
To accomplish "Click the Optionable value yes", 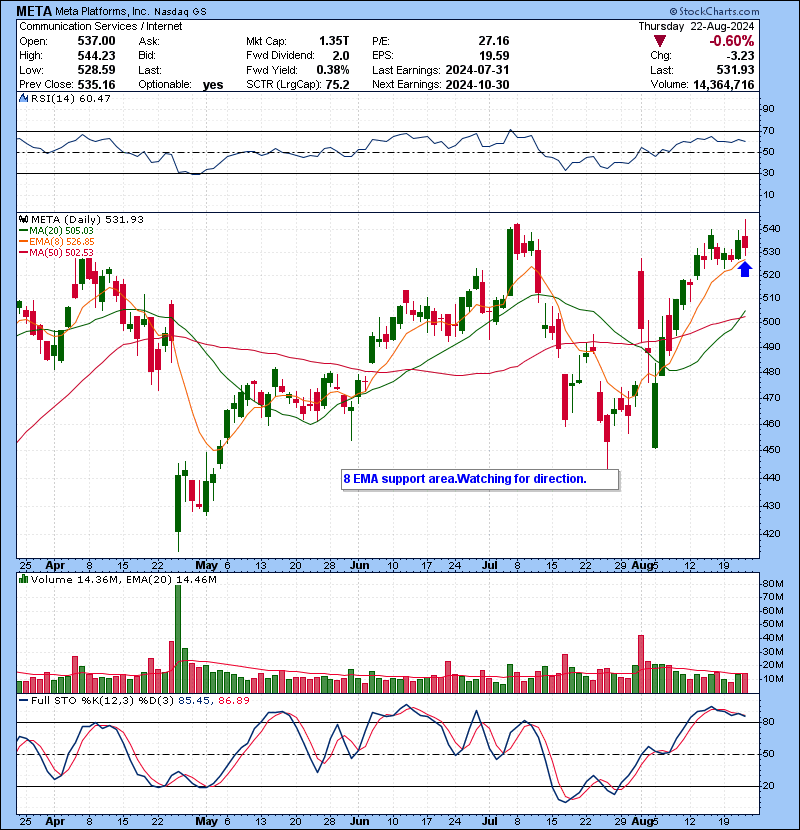I will [213, 85].
